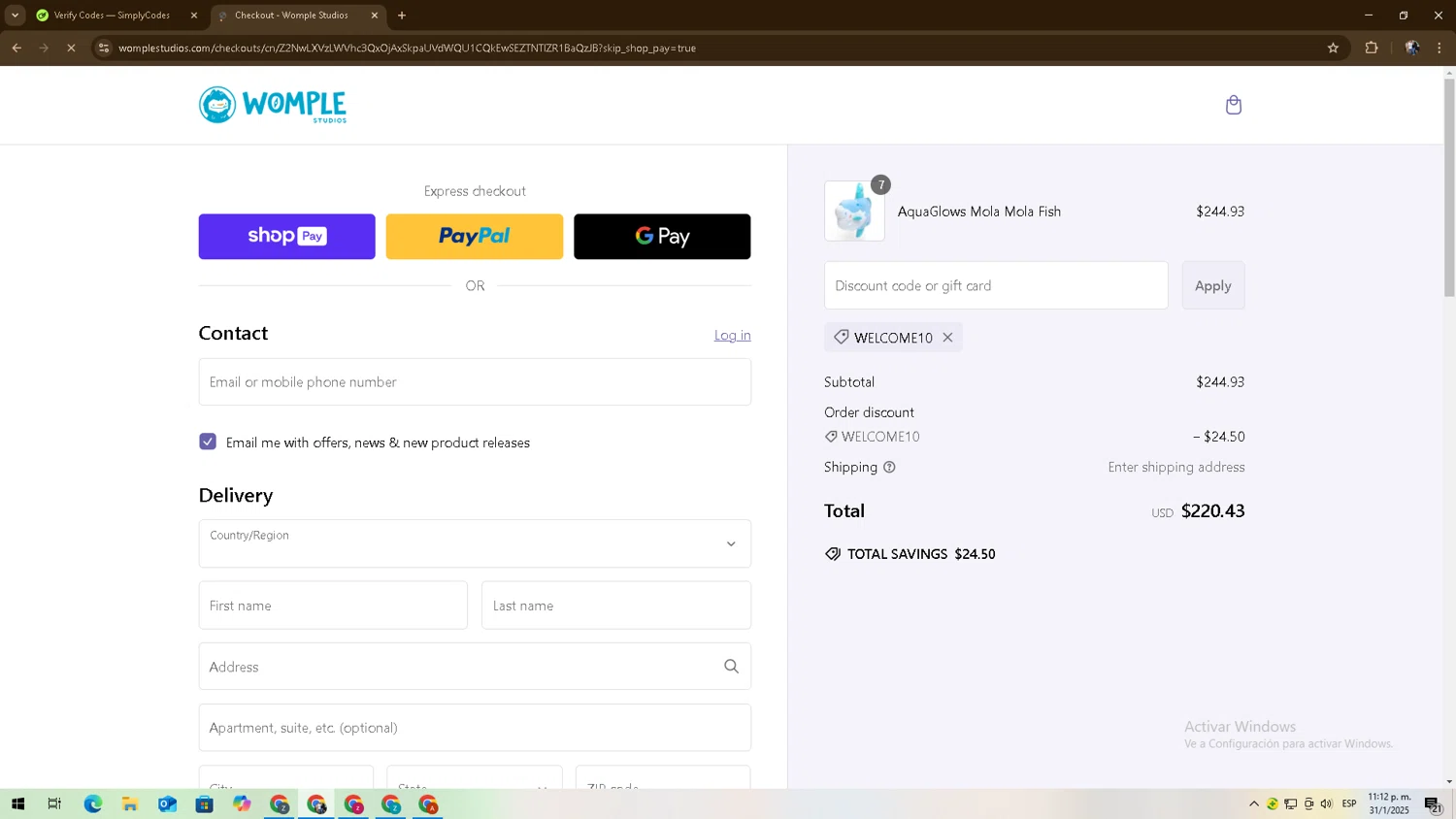Focus the Discount code or gift card field
Image resolution: width=1456 pixels, height=819 pixels.
[x=996, y=285]
